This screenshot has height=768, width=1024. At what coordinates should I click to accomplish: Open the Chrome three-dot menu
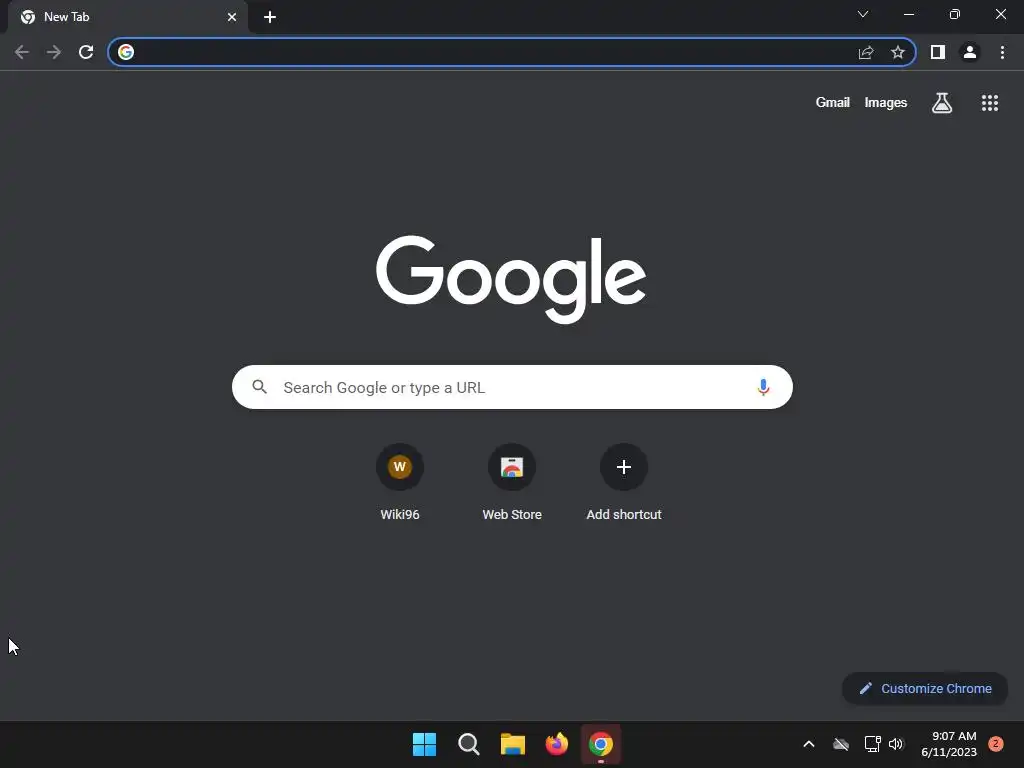[x=1002, y=52]
